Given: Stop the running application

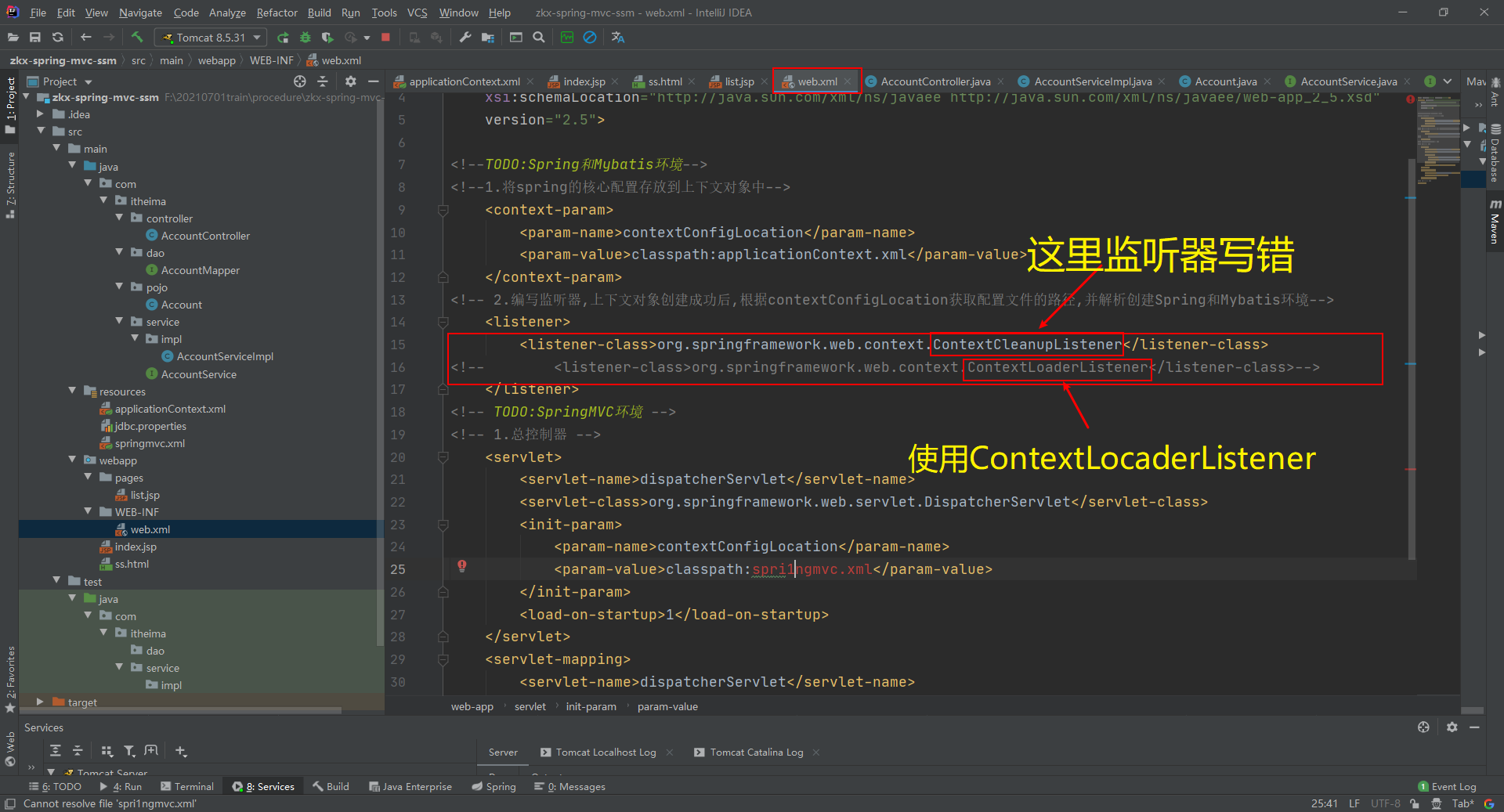Looking at the screenshot, I should [x=386, y=37].
